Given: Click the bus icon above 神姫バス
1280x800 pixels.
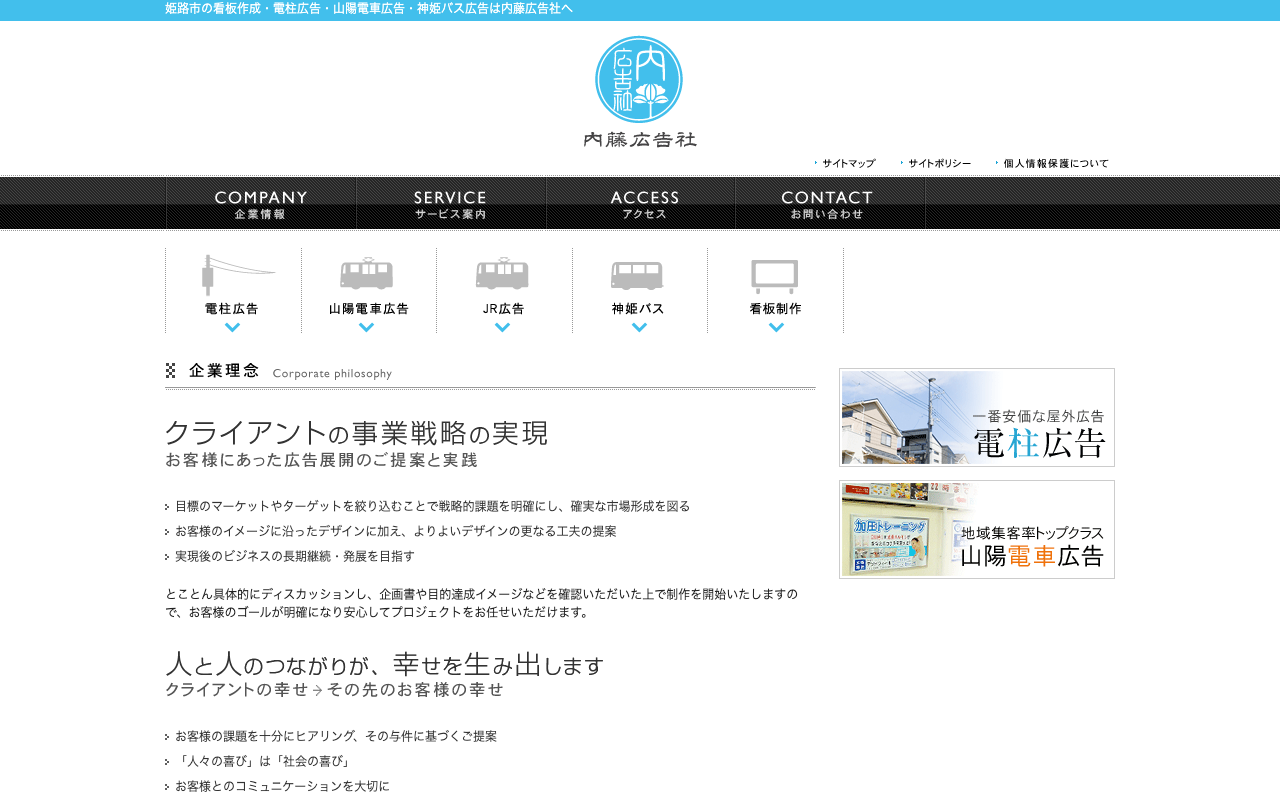Looking at the screenshot, I should coord(638,275).
